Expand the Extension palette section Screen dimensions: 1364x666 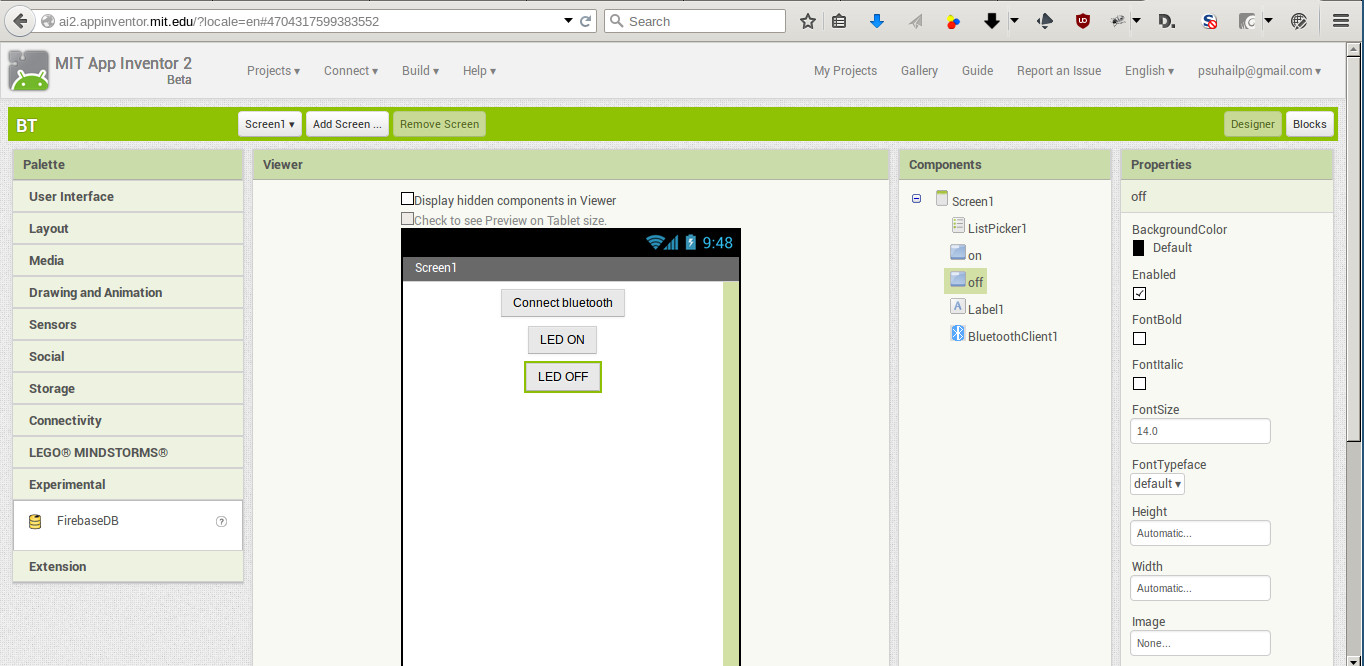pyautogui.click(x=128, y=566)
